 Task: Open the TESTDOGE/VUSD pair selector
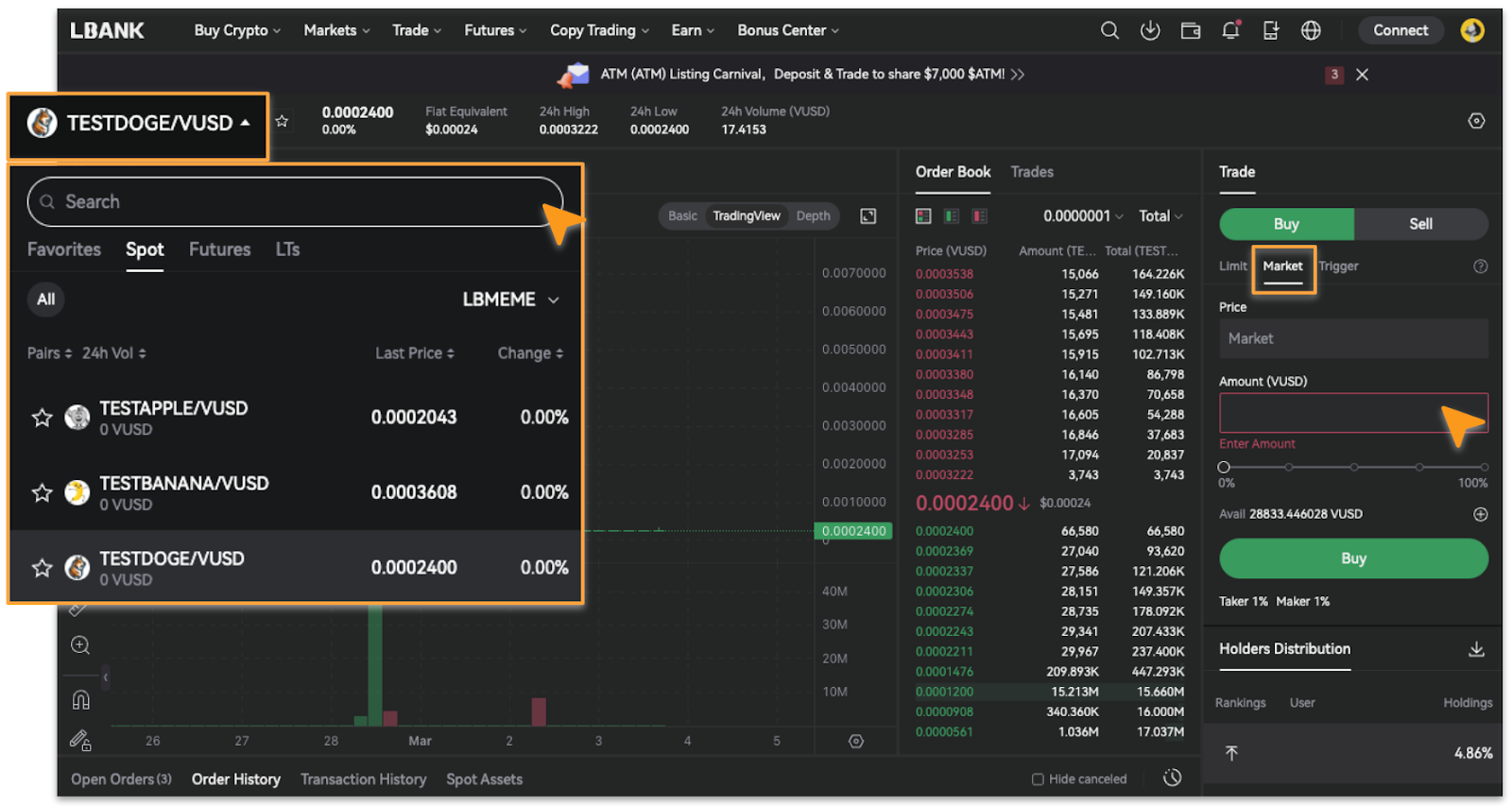139,124
